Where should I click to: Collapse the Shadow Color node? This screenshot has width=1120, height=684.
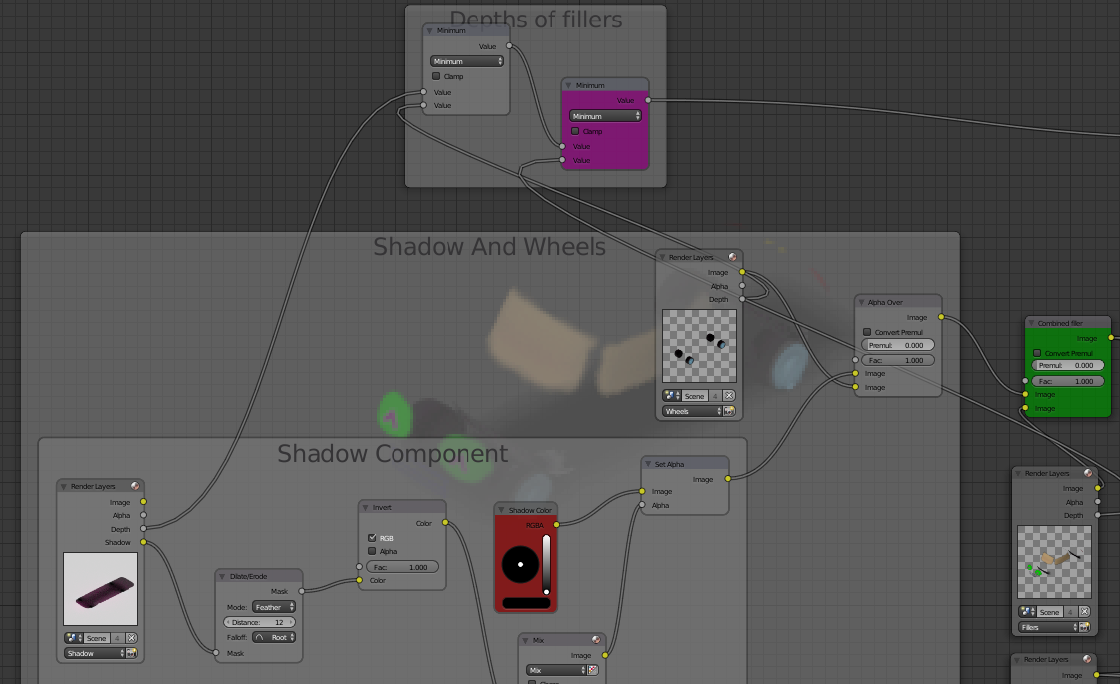500,510
